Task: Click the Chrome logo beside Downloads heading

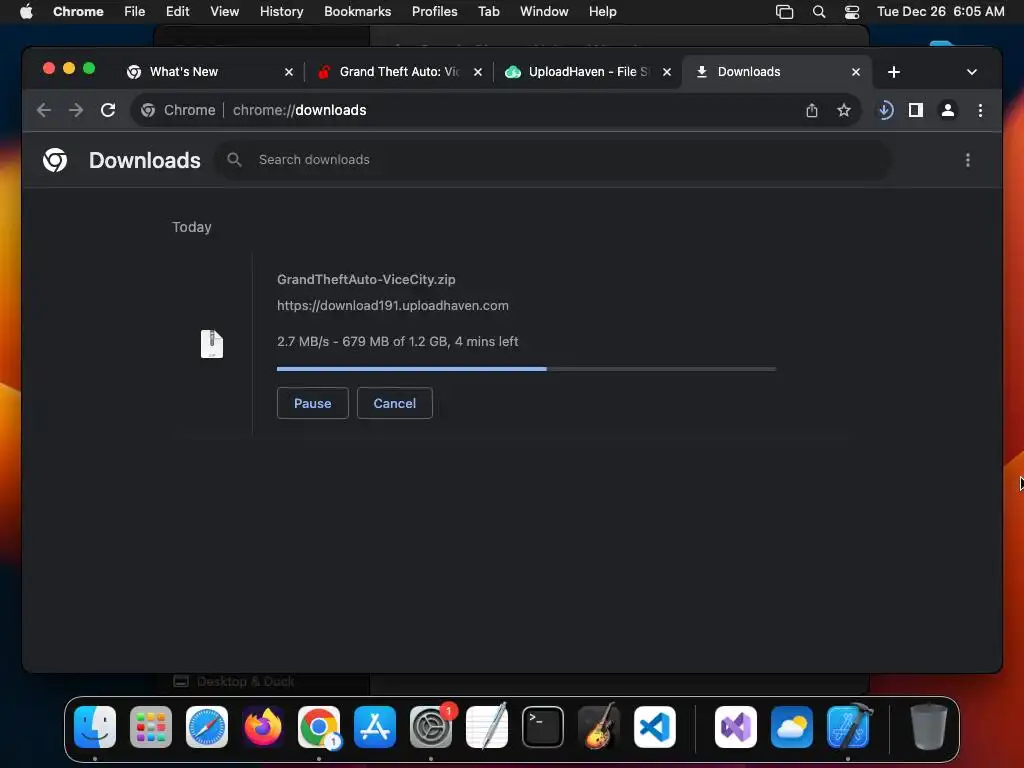Action: pos(55,160)
